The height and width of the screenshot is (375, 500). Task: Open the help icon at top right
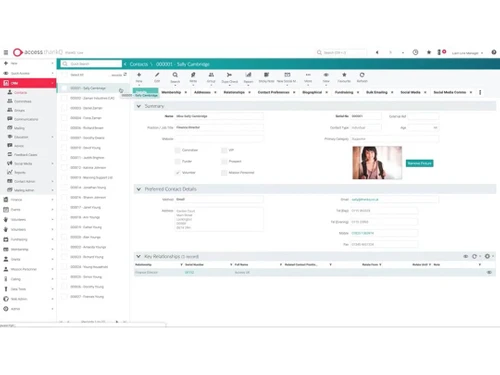(494, 52)
